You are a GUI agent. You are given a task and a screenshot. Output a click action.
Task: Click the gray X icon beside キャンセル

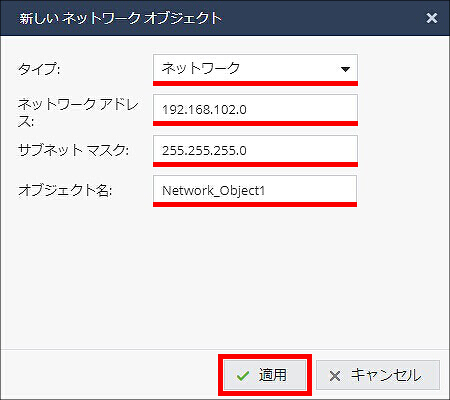(335, 376)
